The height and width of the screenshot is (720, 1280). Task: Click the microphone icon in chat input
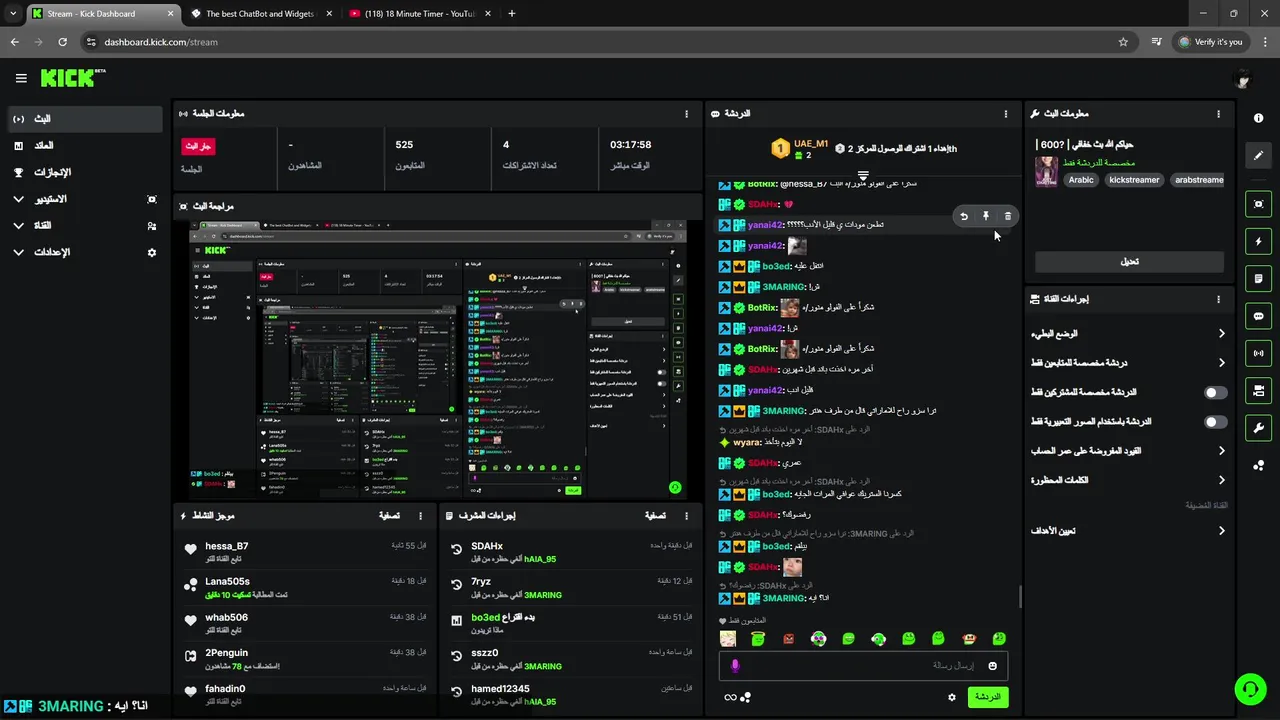[735, 666]
